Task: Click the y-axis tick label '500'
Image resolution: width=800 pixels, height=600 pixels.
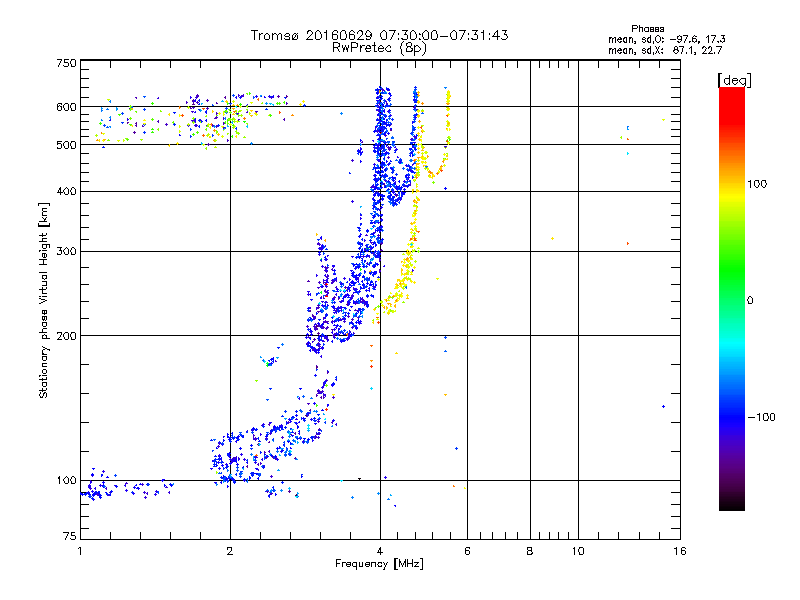Action: tap(66, 145)
